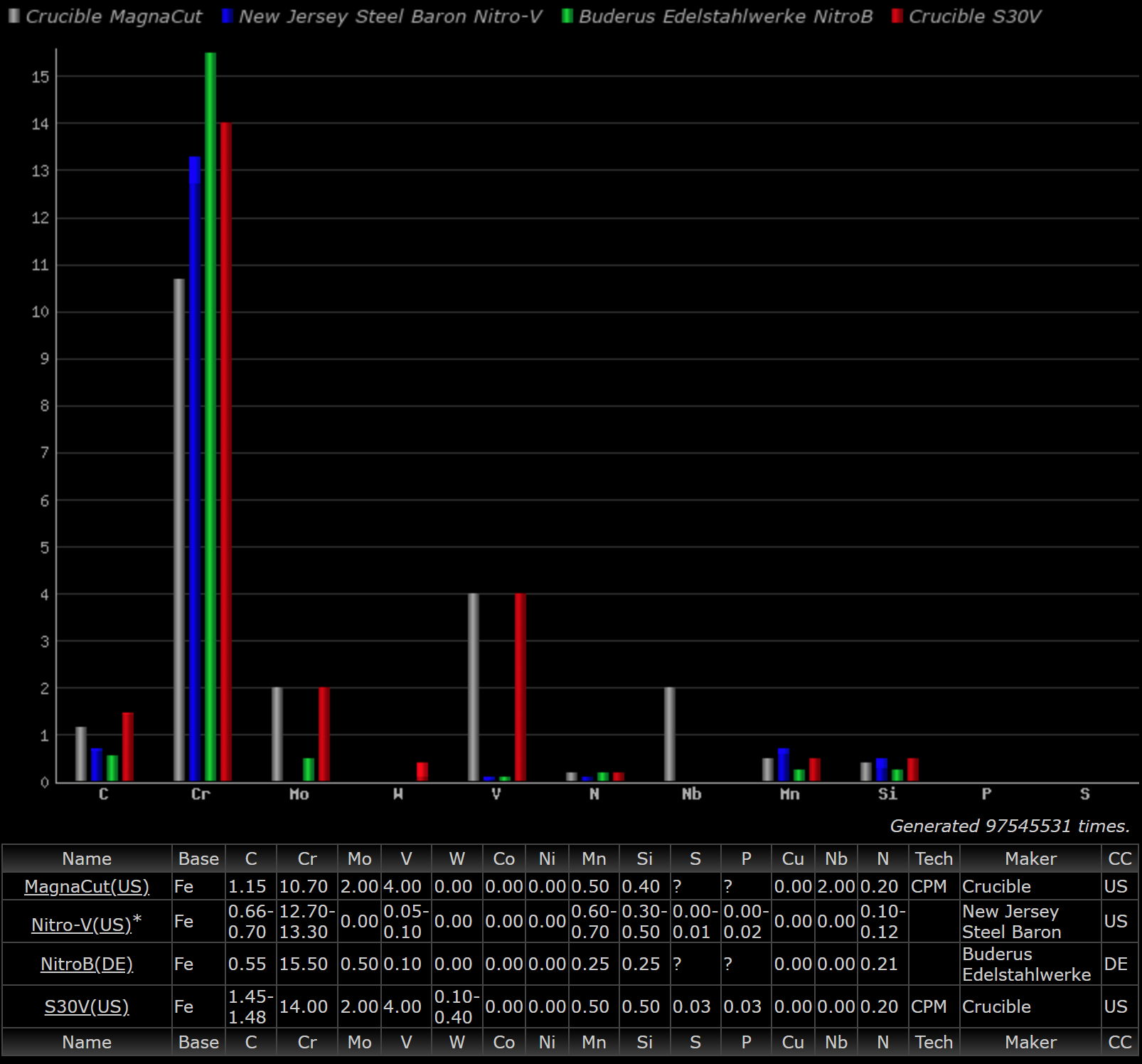Click the gray Crucible MagnaCut legend swatch
The width and height of the screenshot is (1142, 1064).
pos(14,16)
